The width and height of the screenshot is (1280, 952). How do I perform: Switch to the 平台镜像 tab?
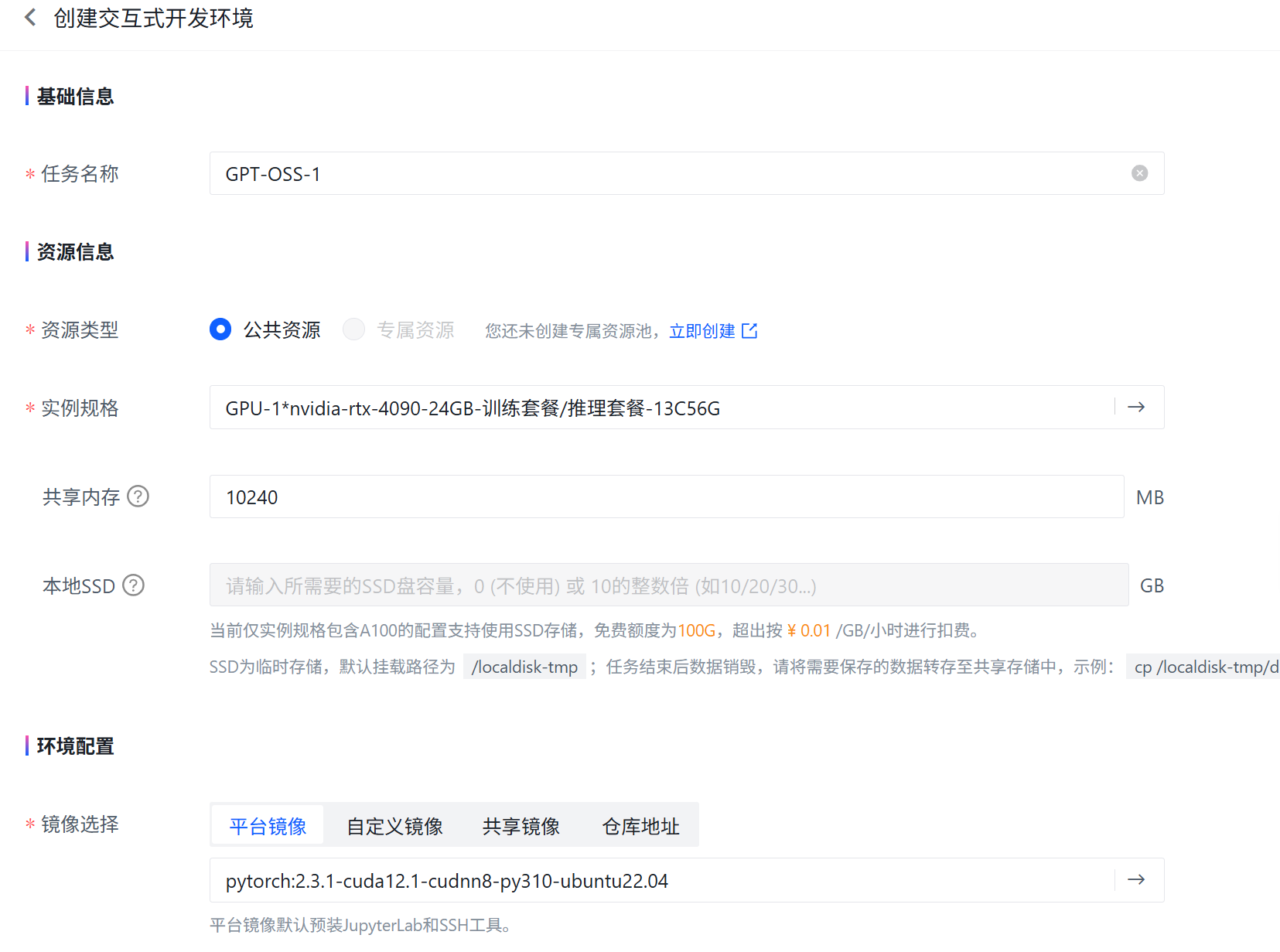(x=268, y=826)
